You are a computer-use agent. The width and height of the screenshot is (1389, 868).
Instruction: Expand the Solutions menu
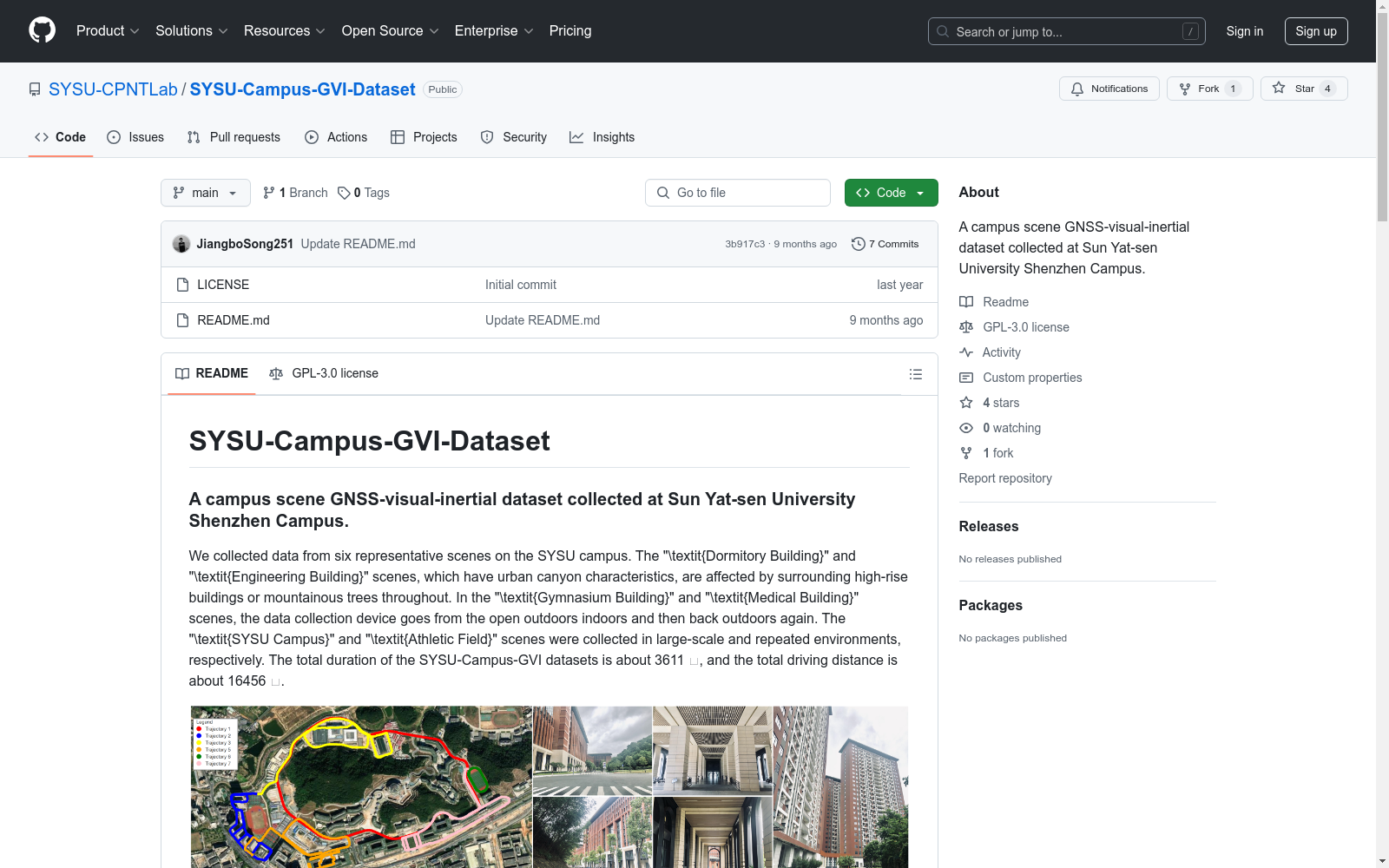191,31
